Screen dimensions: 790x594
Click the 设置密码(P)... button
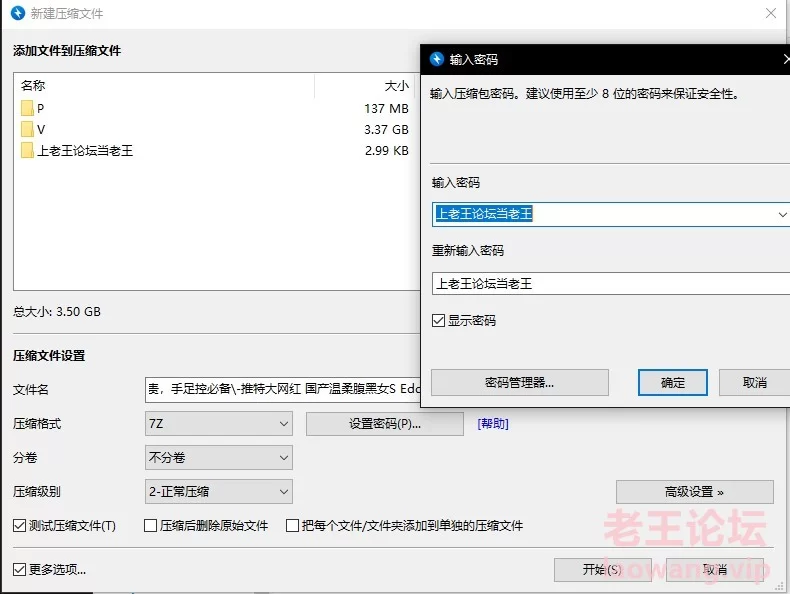pos(385,424)
